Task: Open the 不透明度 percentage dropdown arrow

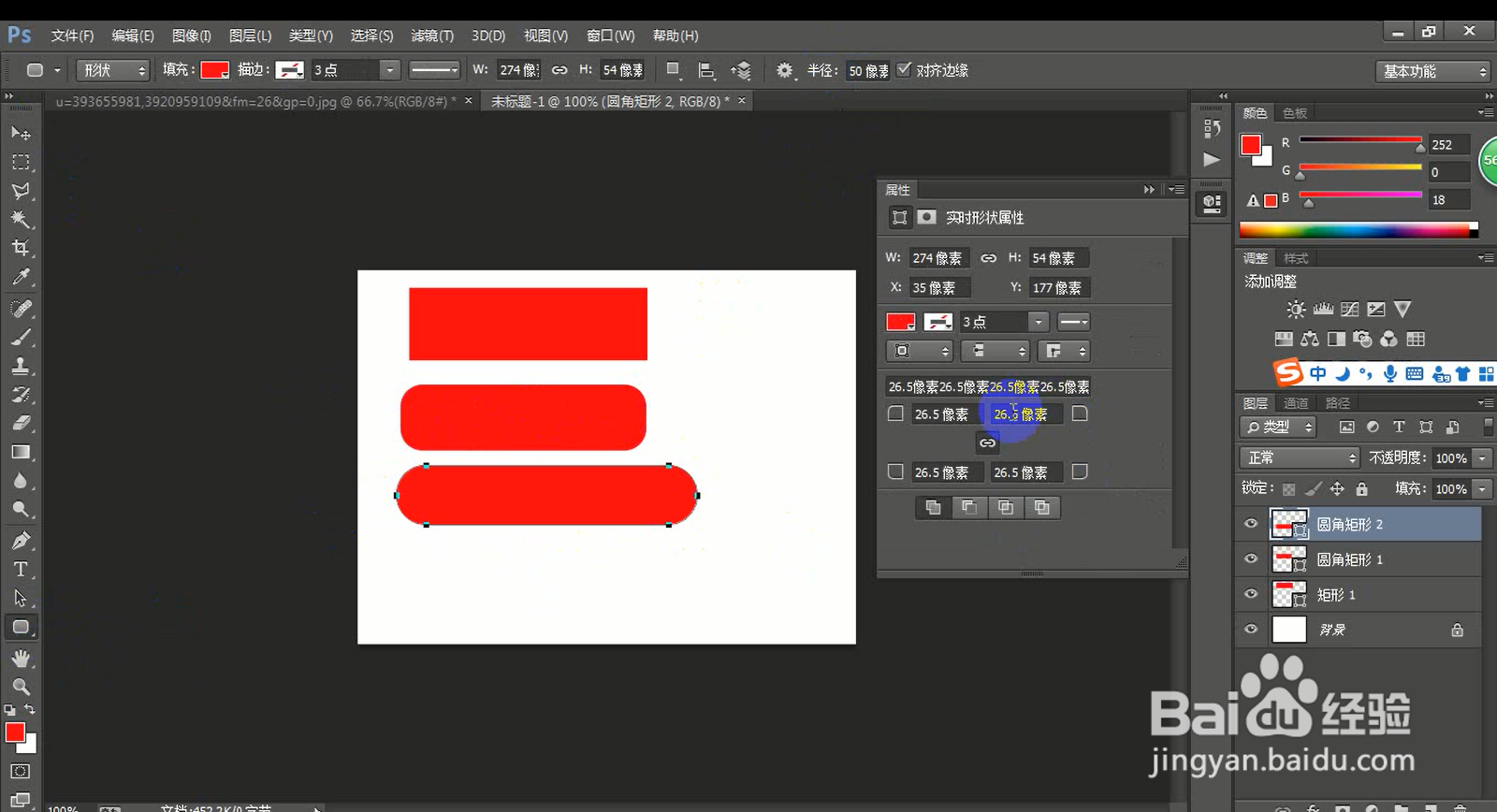Action: (x=1482, y=457)
